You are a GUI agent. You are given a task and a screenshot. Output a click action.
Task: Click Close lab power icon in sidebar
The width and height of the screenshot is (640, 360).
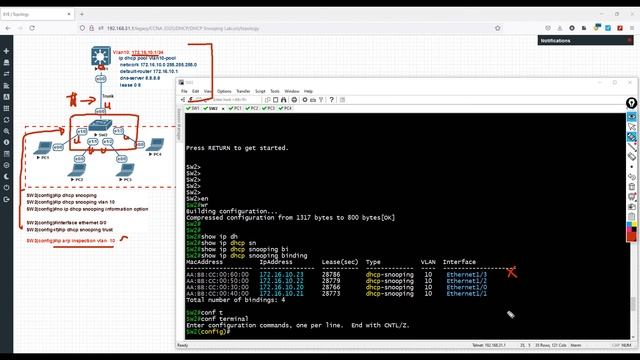tap(6, 188)
